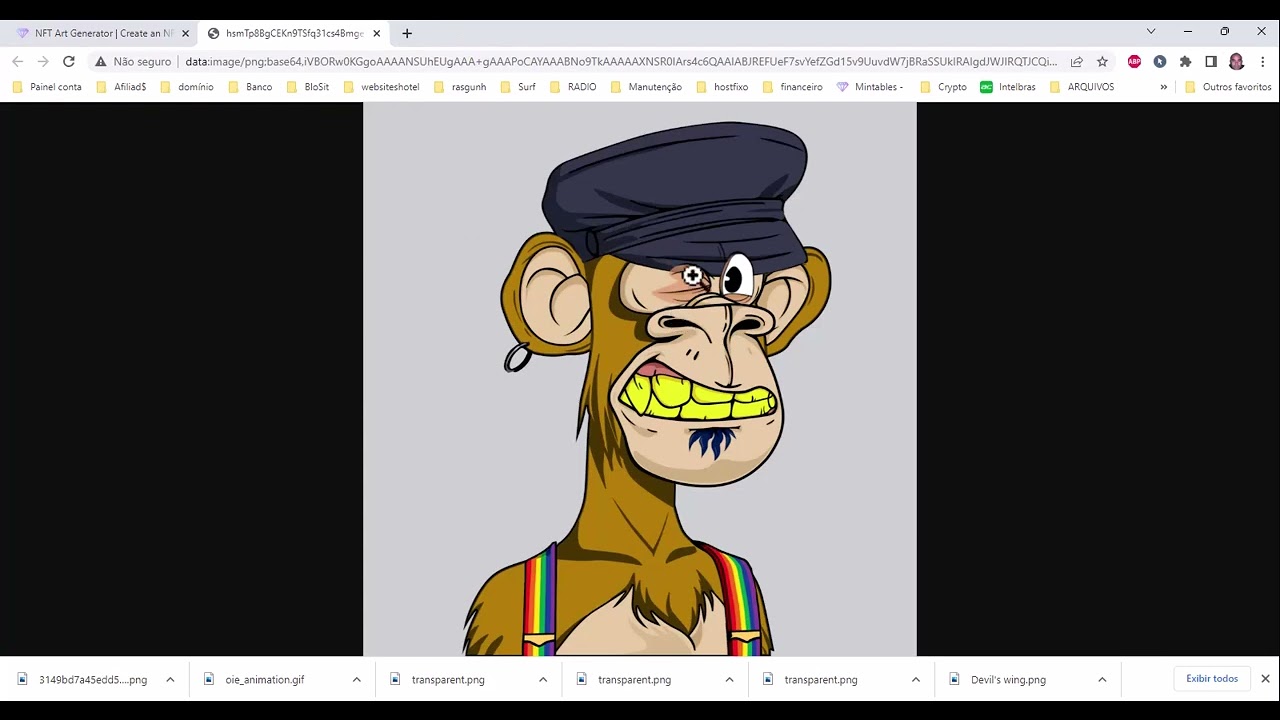Open the downloaded 3149bd7a45edd5....png file

coord(83,680)
